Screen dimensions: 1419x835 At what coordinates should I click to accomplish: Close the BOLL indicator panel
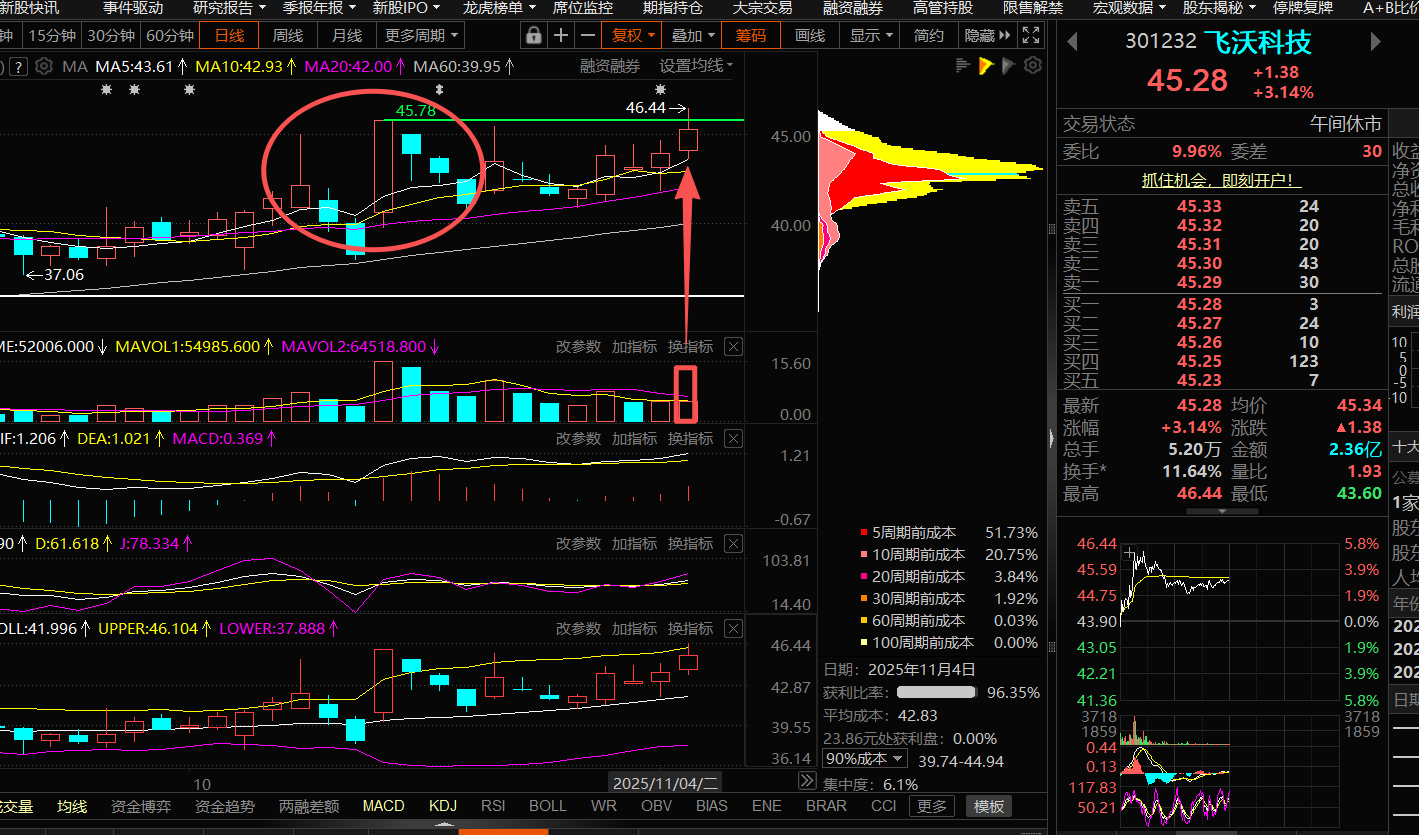[733, 629]
